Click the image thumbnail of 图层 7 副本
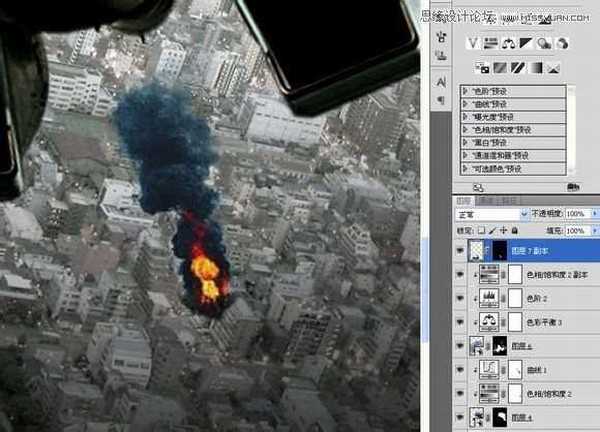The width and height of the screenshot is (600, 432). 476,251
